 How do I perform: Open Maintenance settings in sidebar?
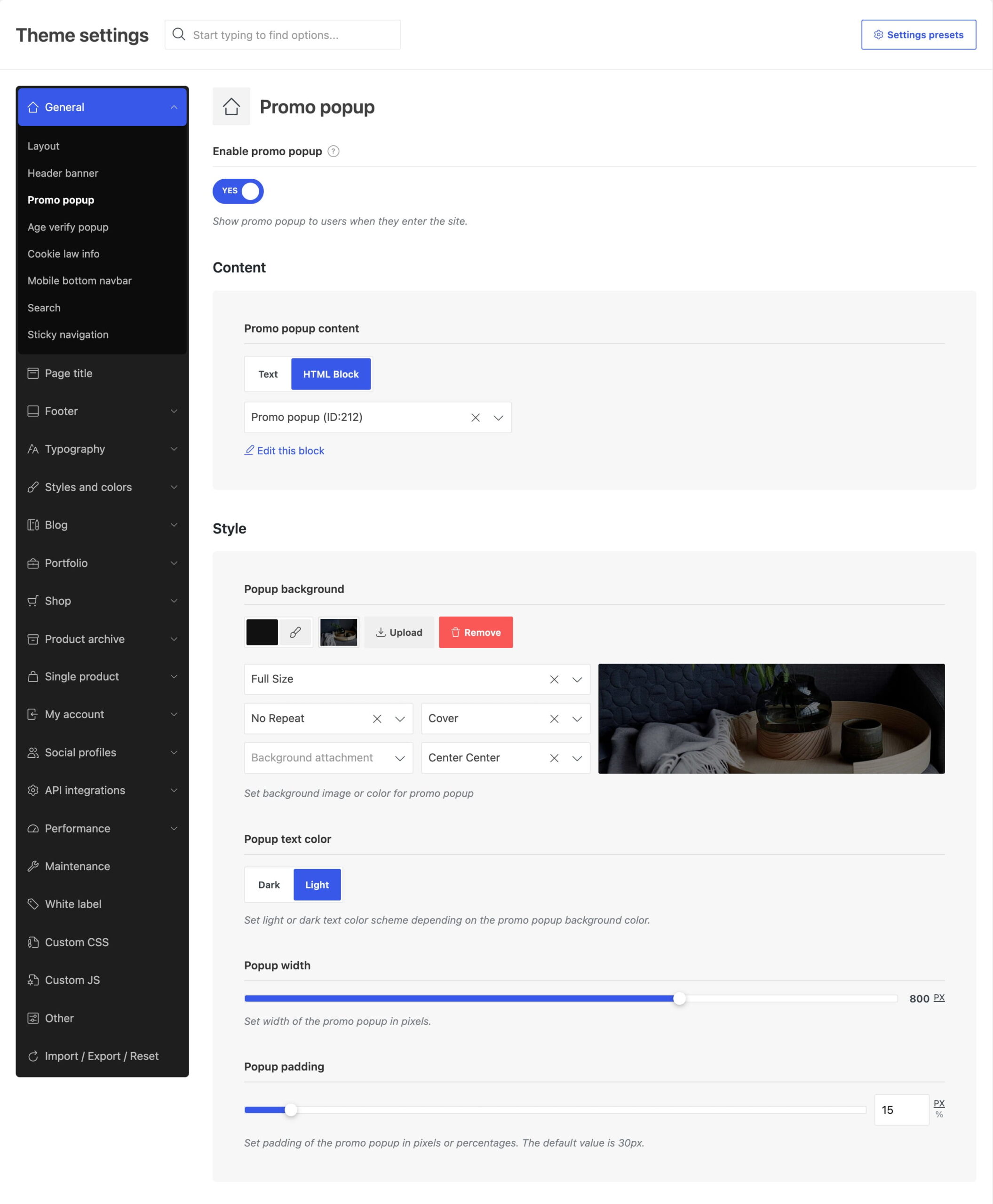pos(102,866)
